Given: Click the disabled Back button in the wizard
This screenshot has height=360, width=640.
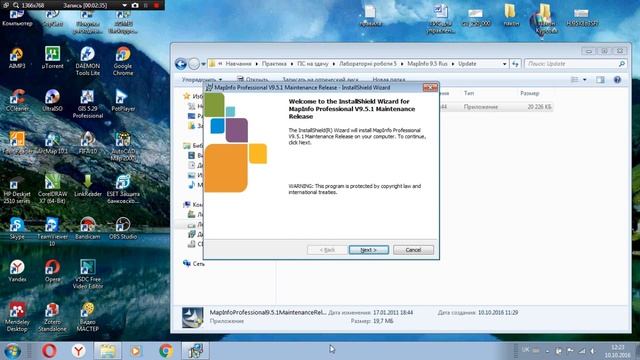Looking at the screenshot, I should pyautogui.click(x=327, y=250).
